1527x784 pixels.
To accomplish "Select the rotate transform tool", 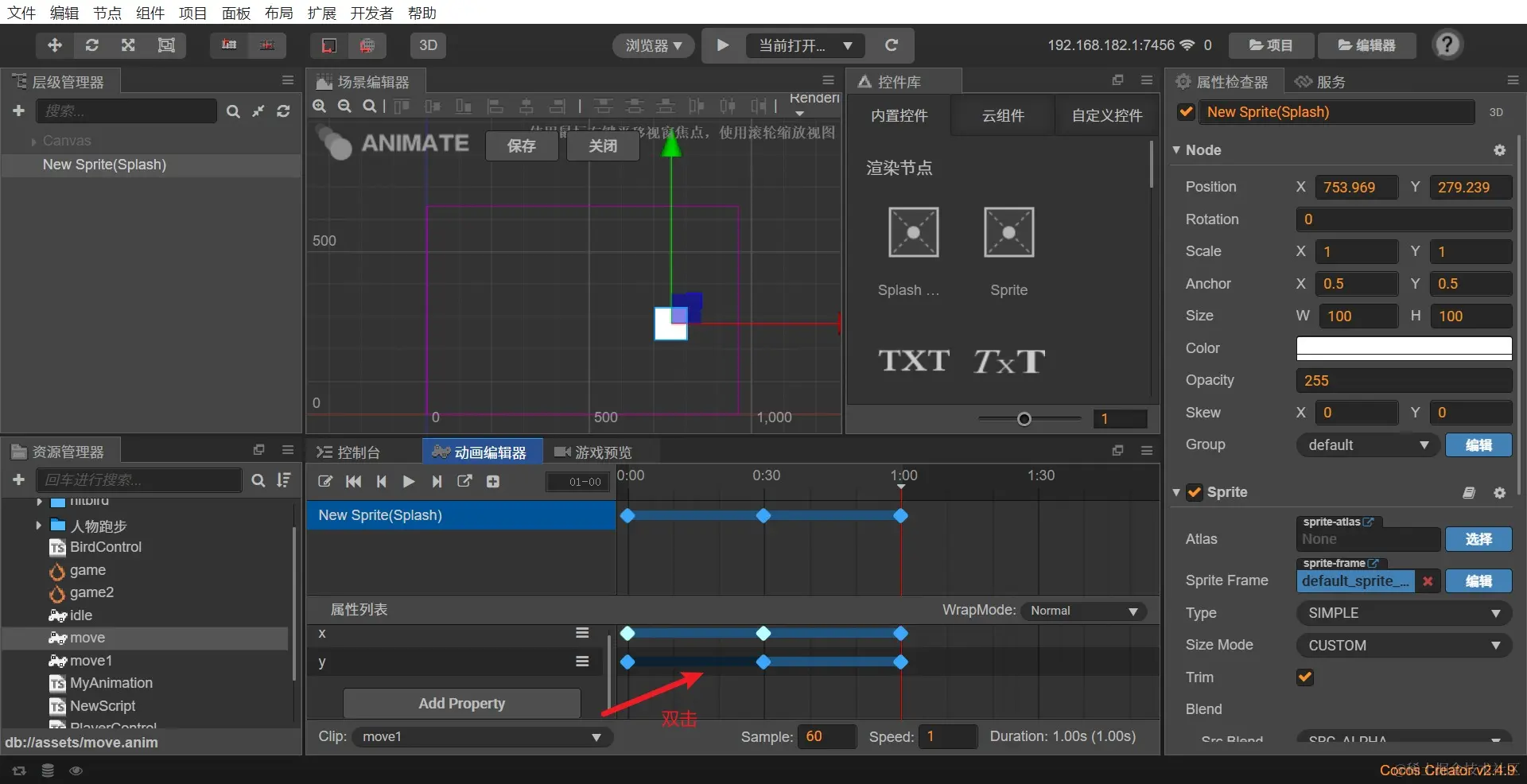I will (x=92, y=45).
